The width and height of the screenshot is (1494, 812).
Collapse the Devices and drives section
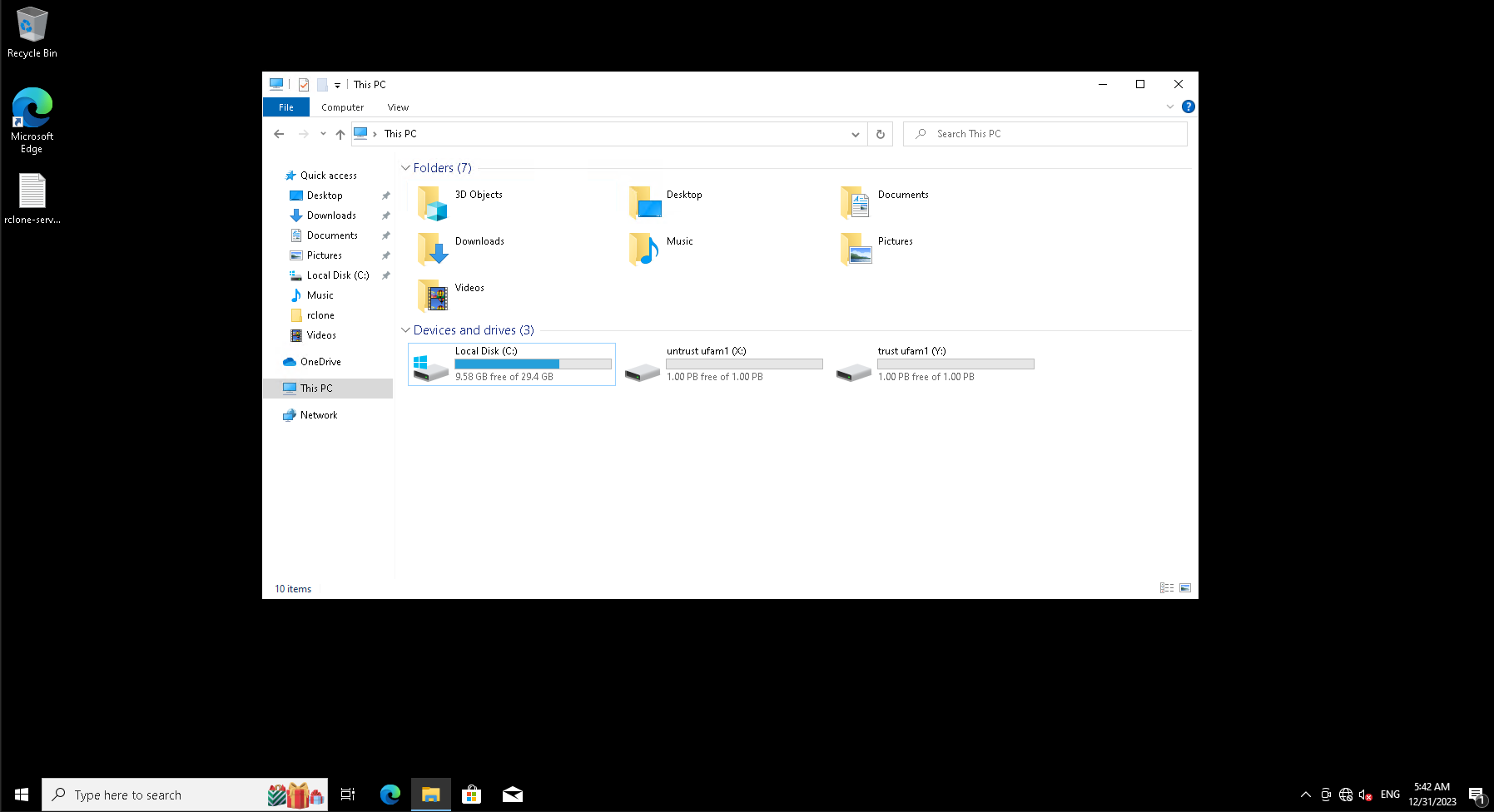405,330
